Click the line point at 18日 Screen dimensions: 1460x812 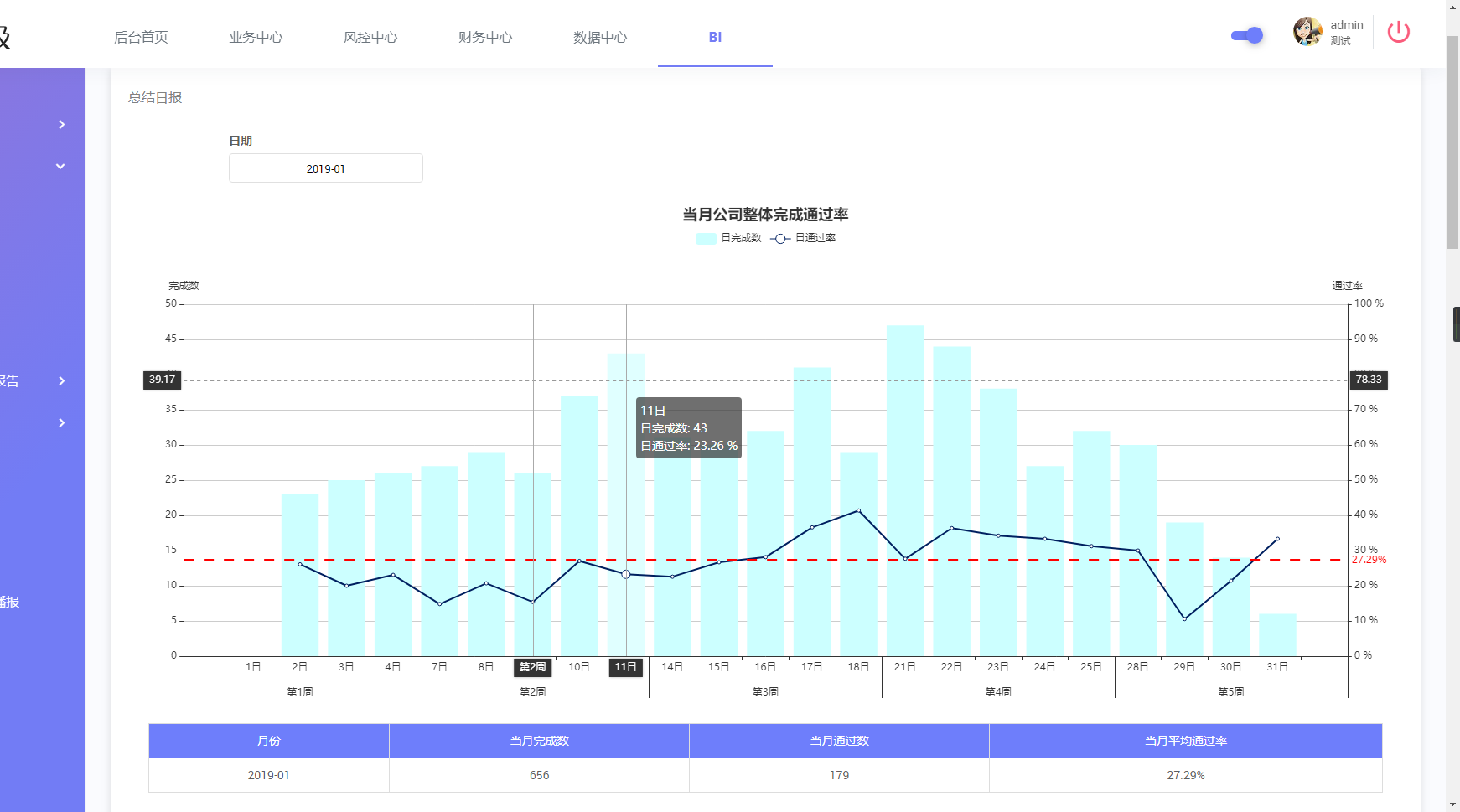pyautogui.click(x=858, y=510)
